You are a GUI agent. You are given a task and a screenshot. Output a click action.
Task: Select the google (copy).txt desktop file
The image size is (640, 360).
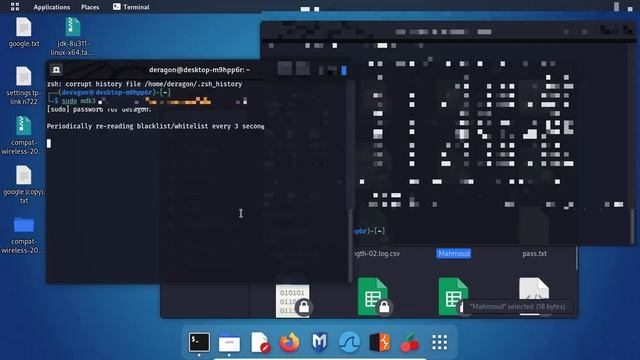[x=24, y=184]
